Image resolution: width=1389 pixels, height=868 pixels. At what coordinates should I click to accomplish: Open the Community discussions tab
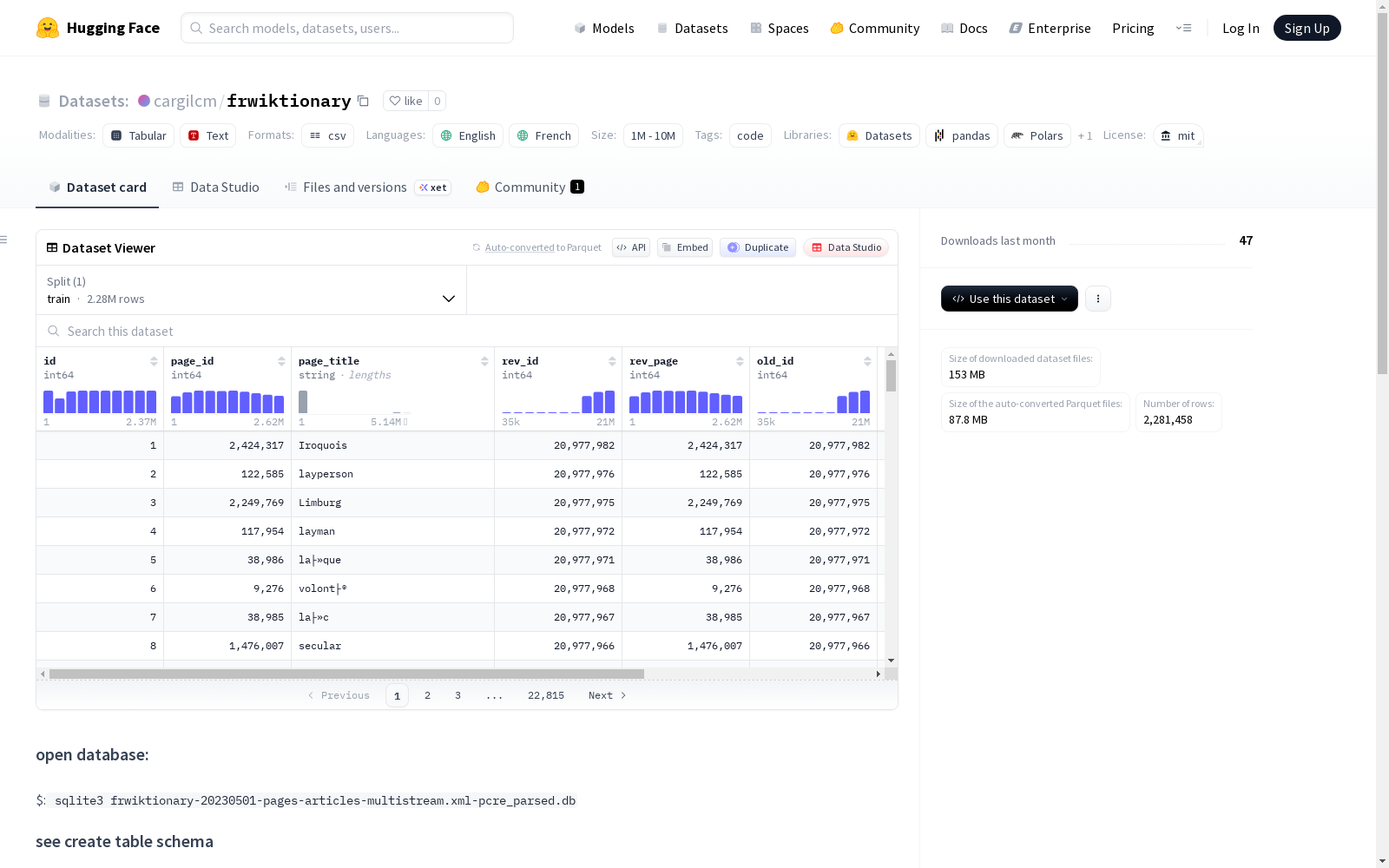tap(530, 187)
